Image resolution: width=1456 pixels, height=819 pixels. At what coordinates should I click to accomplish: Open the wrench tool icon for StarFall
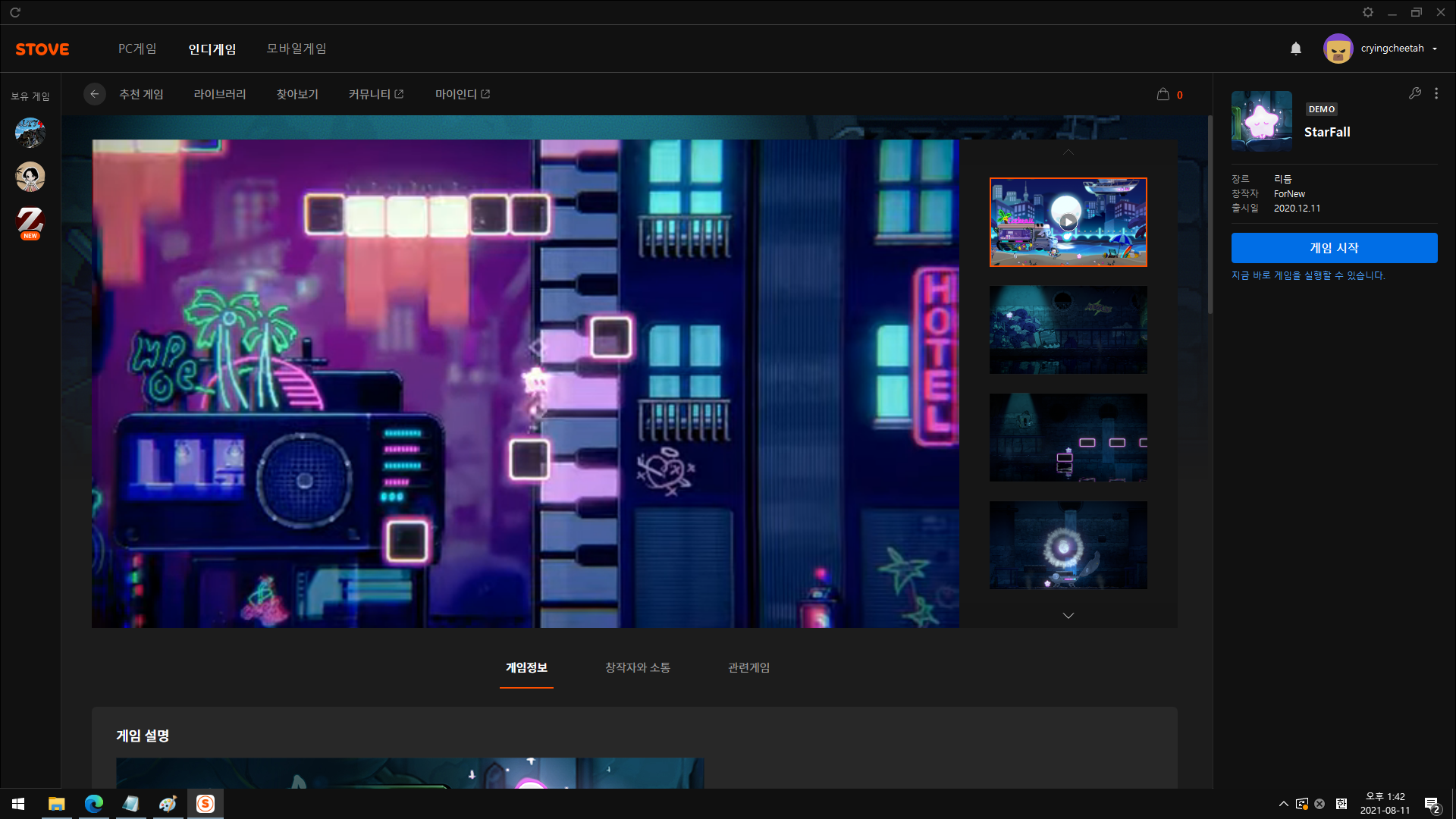point(1415,93)
